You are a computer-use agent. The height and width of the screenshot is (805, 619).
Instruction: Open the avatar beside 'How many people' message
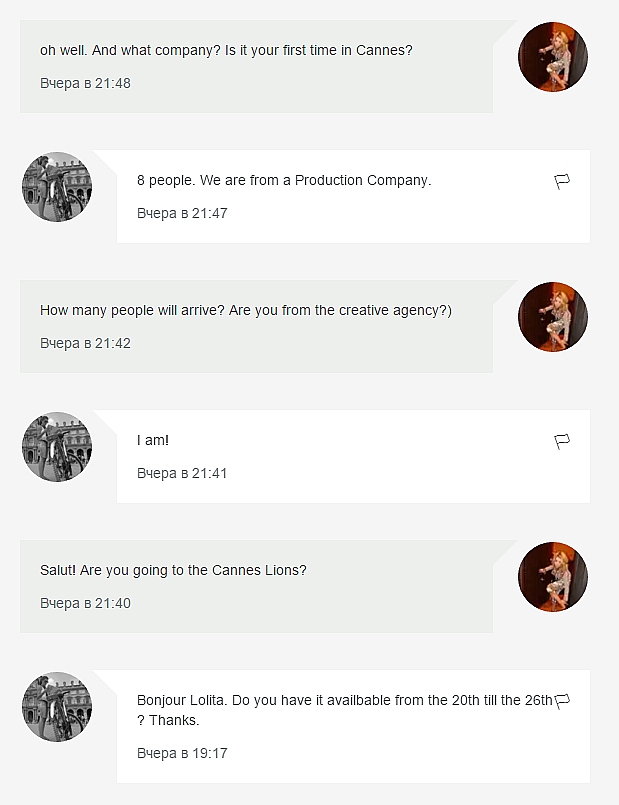click(553, 317)
